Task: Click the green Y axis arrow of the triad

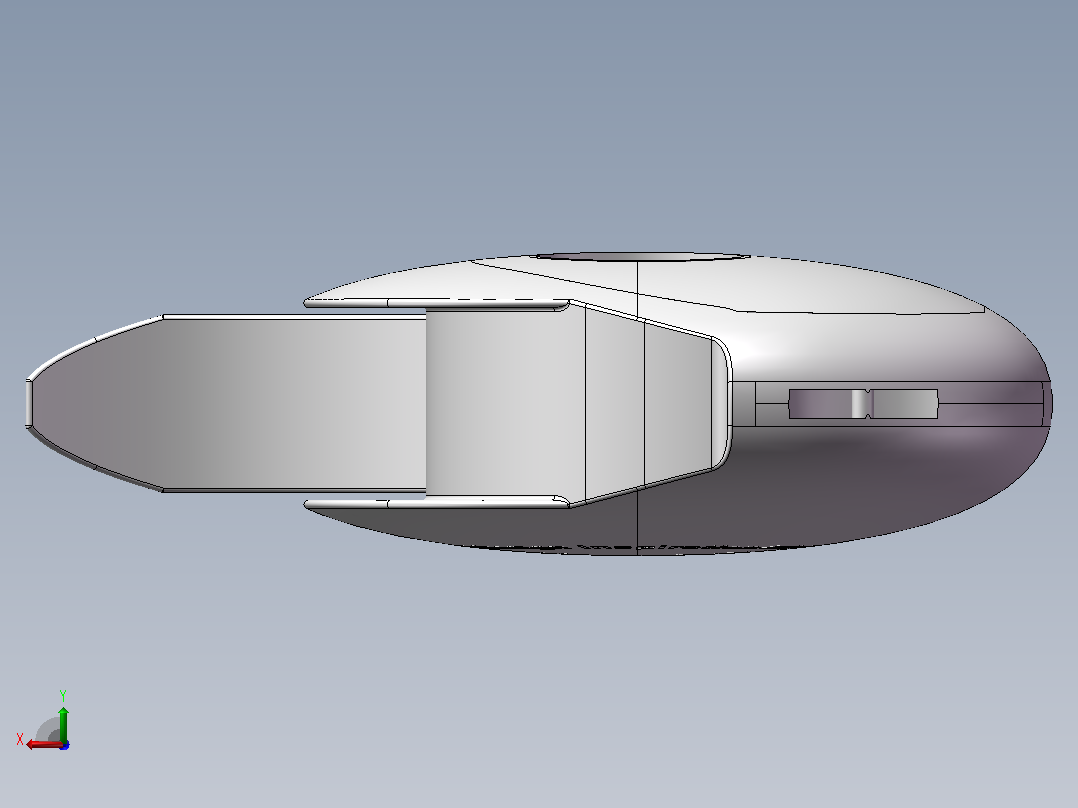Action: [63, 723]
